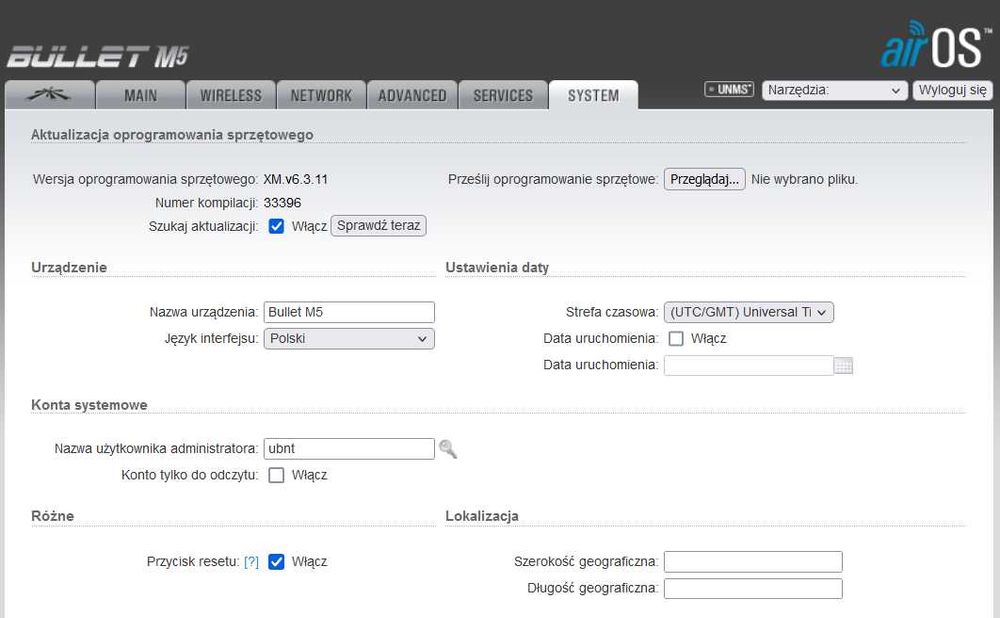Go to the NETWORK tab
The width and height of the screenshot is (1000, 618).
coord(321,95)
